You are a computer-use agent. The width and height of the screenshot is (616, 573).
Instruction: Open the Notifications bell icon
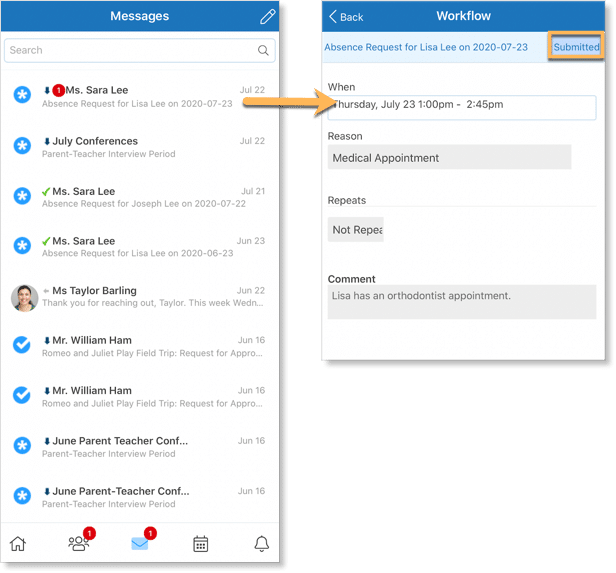(262, 544)
